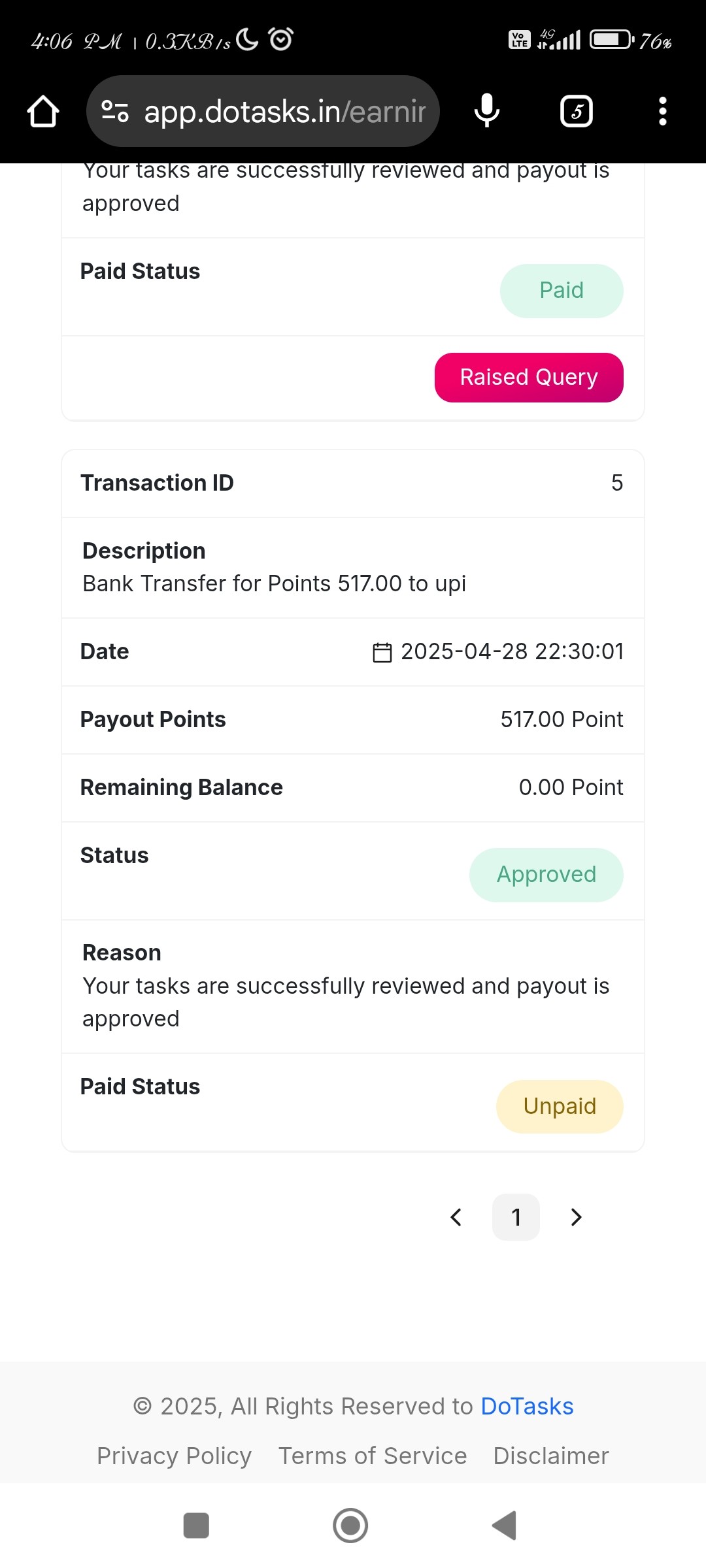Open site settings icon in address bar
This screenshot has height=1568, width=706.
(115, 112)
